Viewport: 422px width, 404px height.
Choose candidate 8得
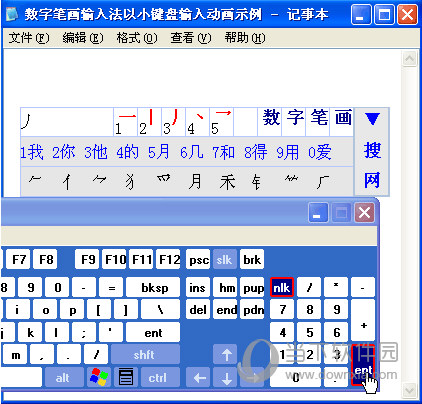pyautogui.click(x=256, y=152)
